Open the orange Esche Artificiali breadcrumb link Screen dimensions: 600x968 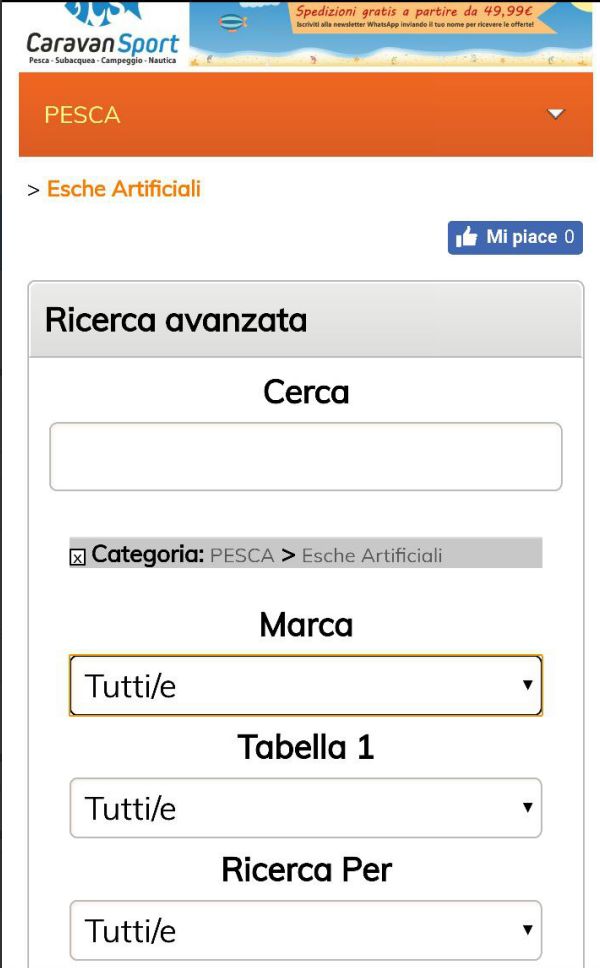pos(124,188)
